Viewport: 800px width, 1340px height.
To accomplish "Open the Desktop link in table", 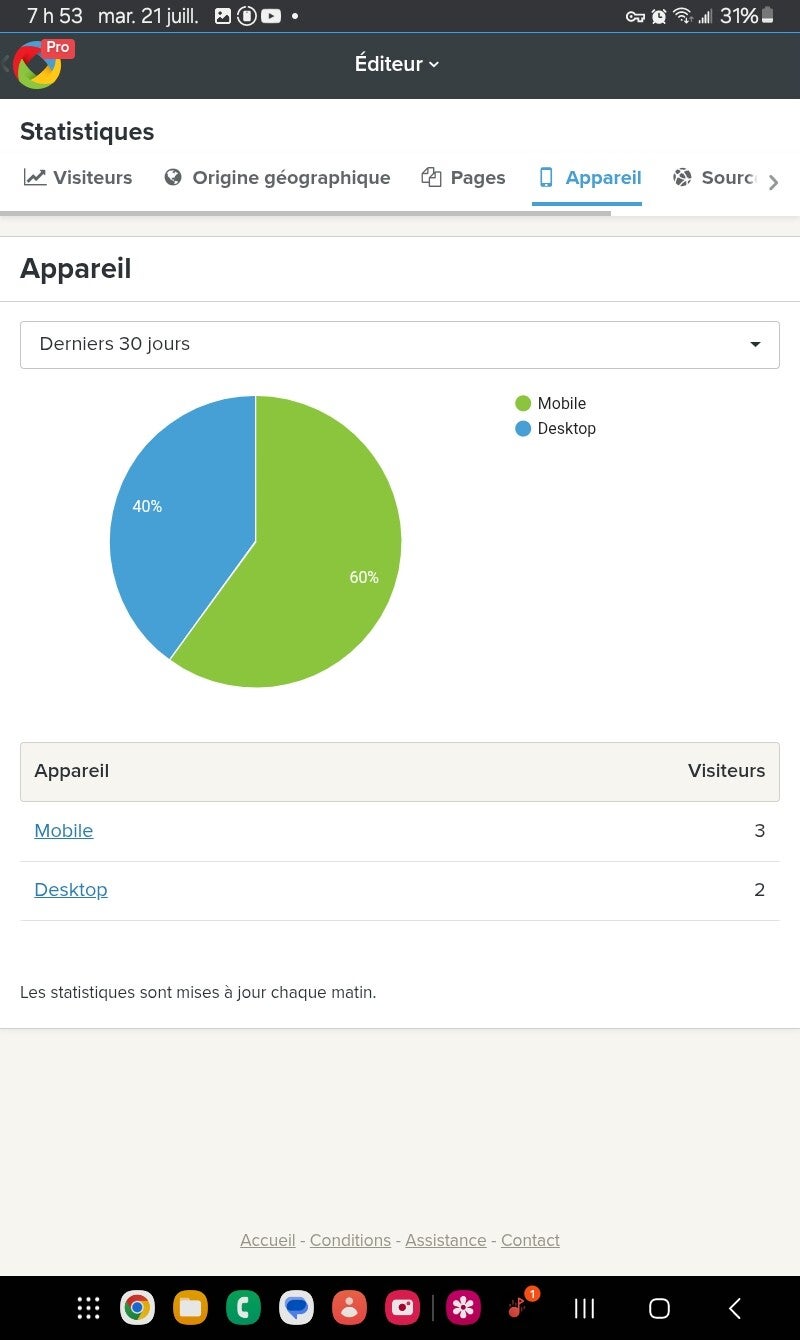I will point(71,890).
